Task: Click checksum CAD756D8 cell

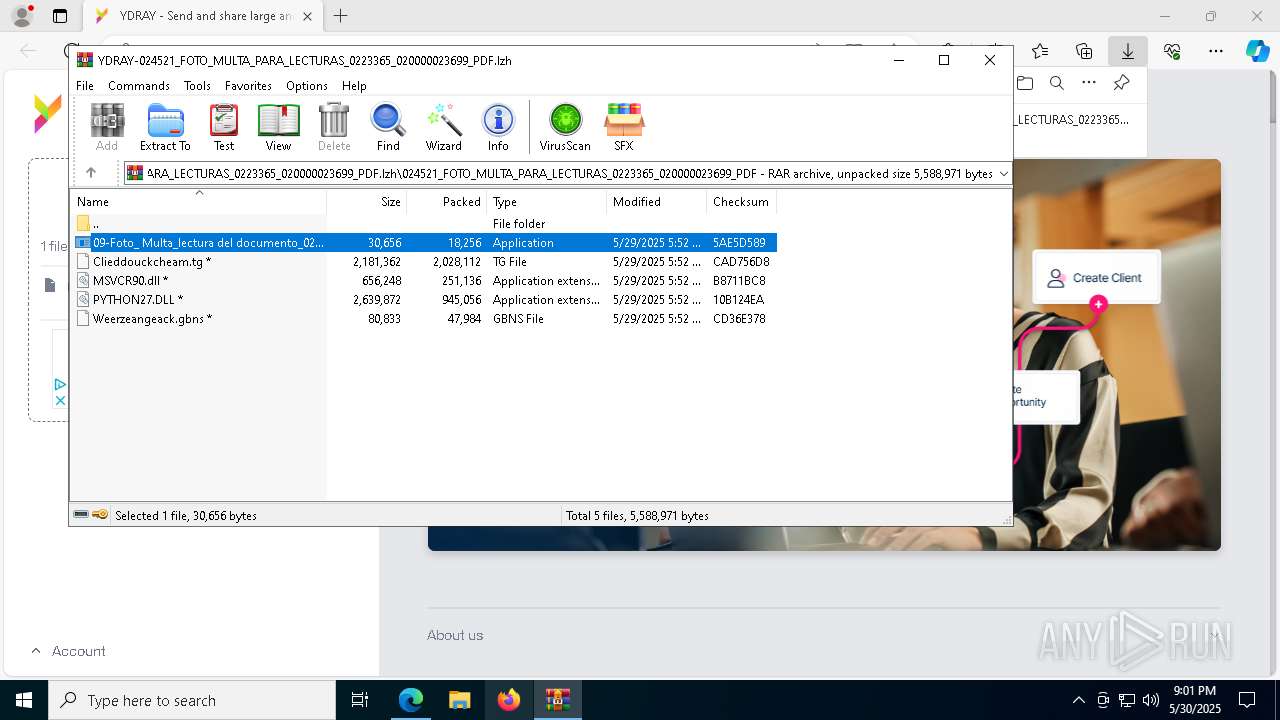Action: click(x=741, y=262)
